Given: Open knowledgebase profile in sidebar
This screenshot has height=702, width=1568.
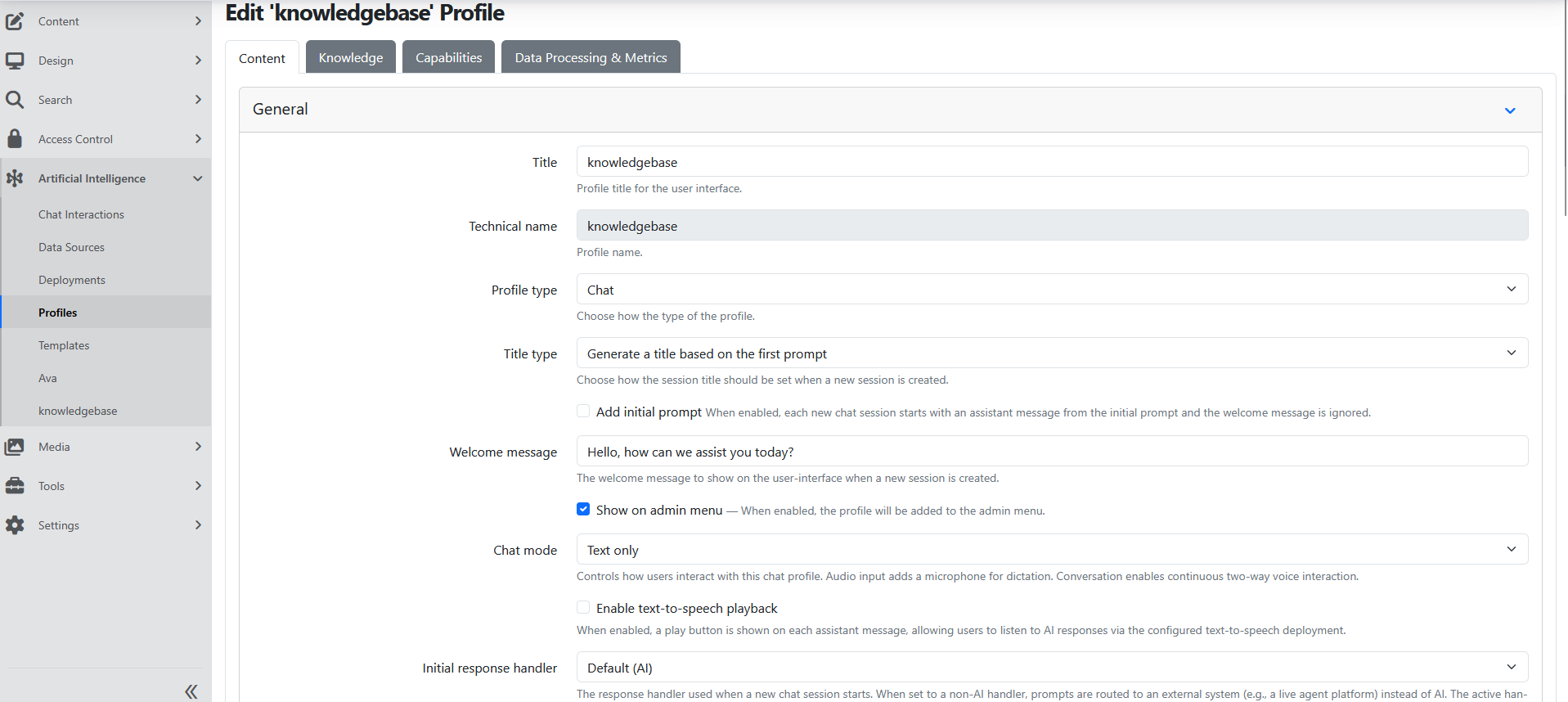Looking at the screenshot, I should tap(78, 411).
